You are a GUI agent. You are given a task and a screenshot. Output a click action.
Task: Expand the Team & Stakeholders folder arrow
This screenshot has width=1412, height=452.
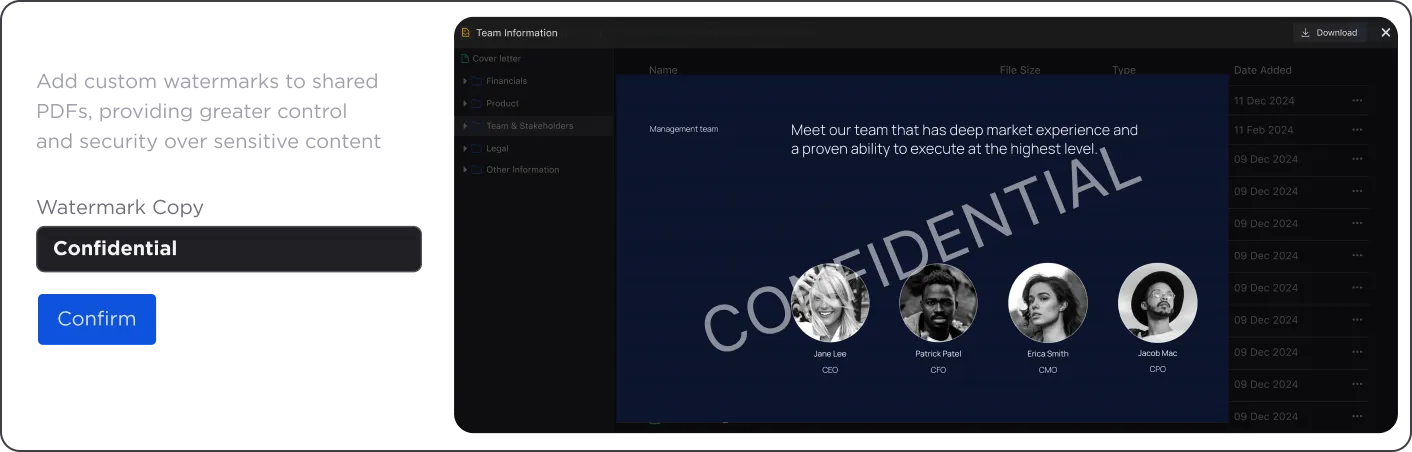click(465, 127)
